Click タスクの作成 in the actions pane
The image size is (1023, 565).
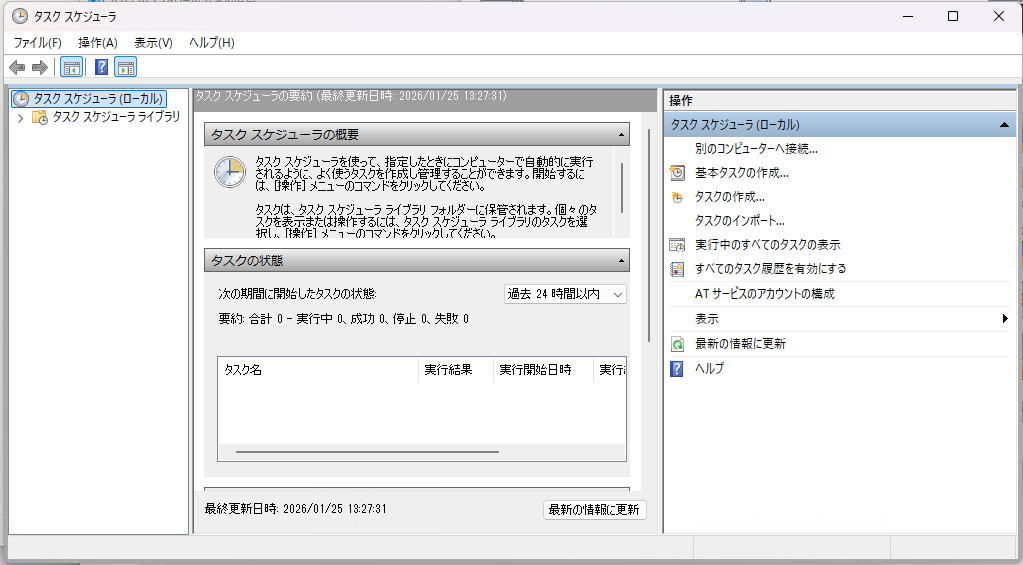point(729,197)
